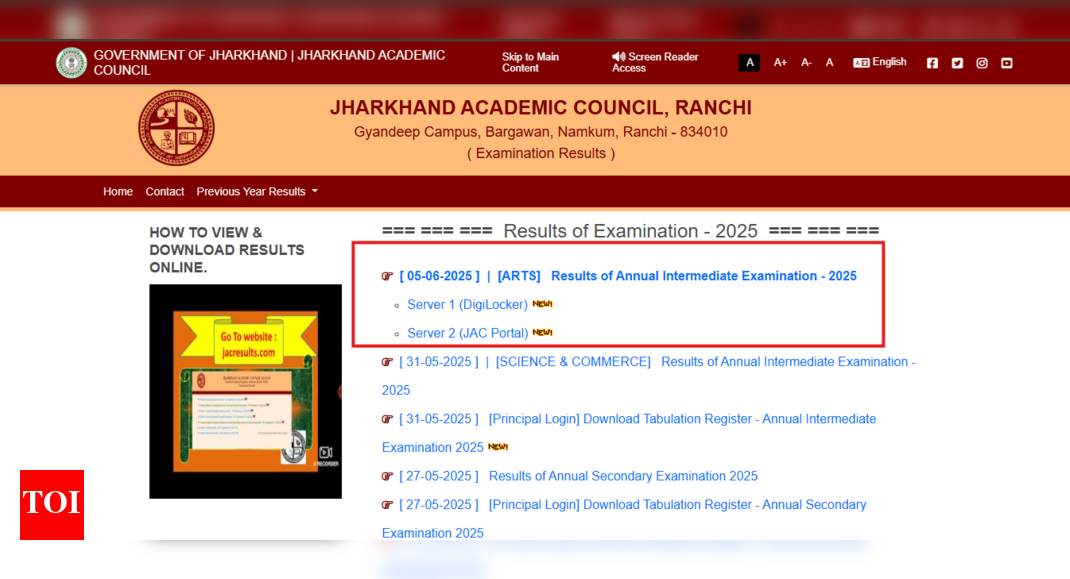The width and height of the screenshot is (1070, 579).
Task: Expand Previous Year Results dropdown menu
Action: point(257,192)
